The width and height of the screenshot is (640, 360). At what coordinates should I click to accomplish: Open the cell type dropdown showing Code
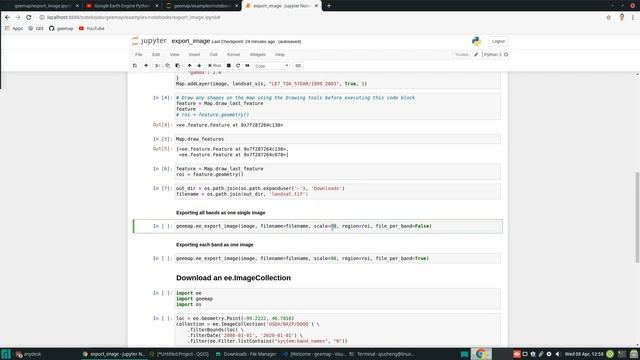click(x=271, y=66)
